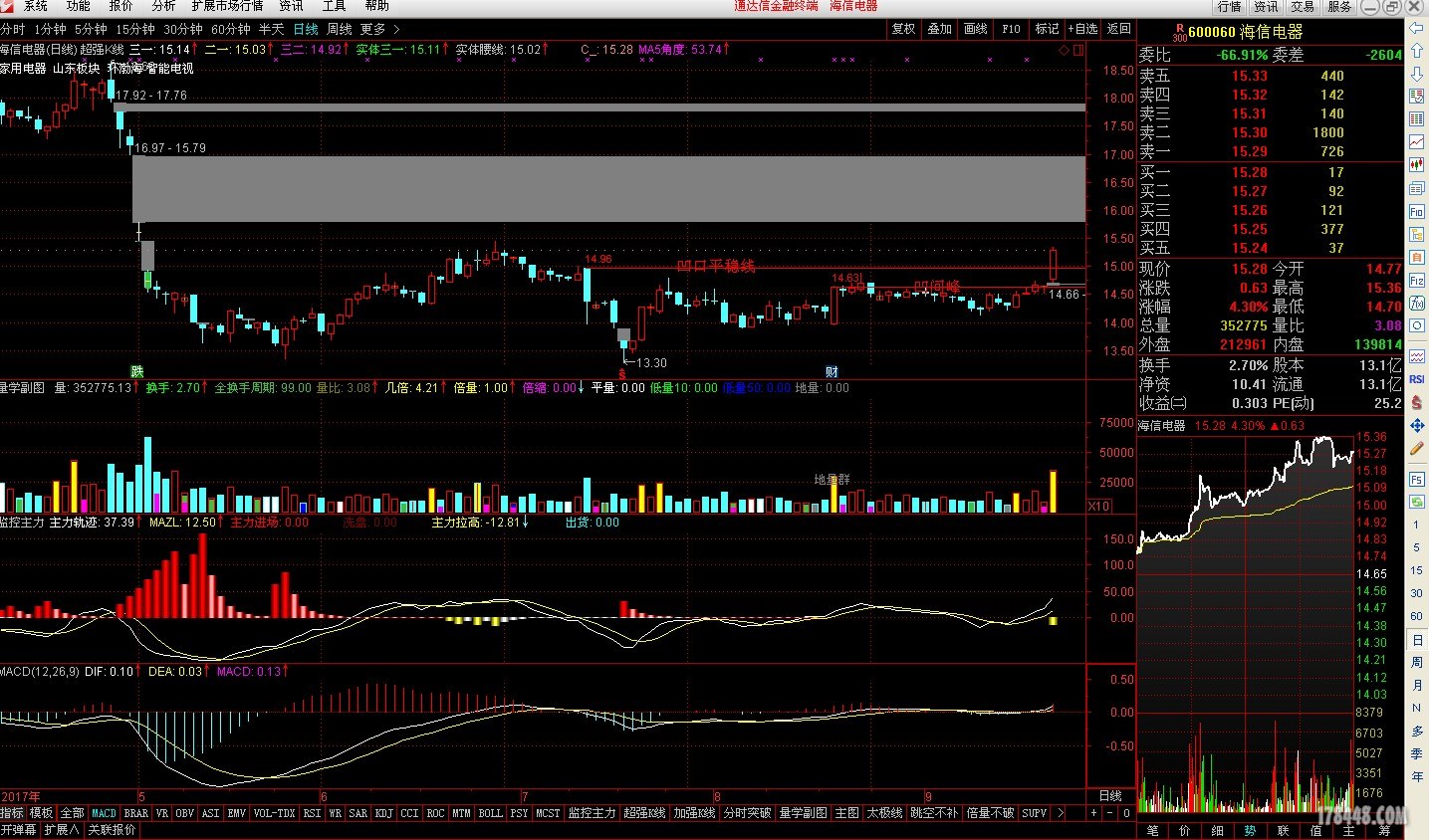Open the table grid icon in right sidebar
The image size is (1429, 840).
click(x=1416, y=119)
